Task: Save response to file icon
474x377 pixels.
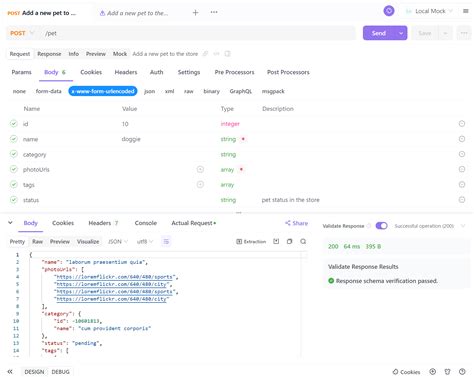Action: point(276,241)
